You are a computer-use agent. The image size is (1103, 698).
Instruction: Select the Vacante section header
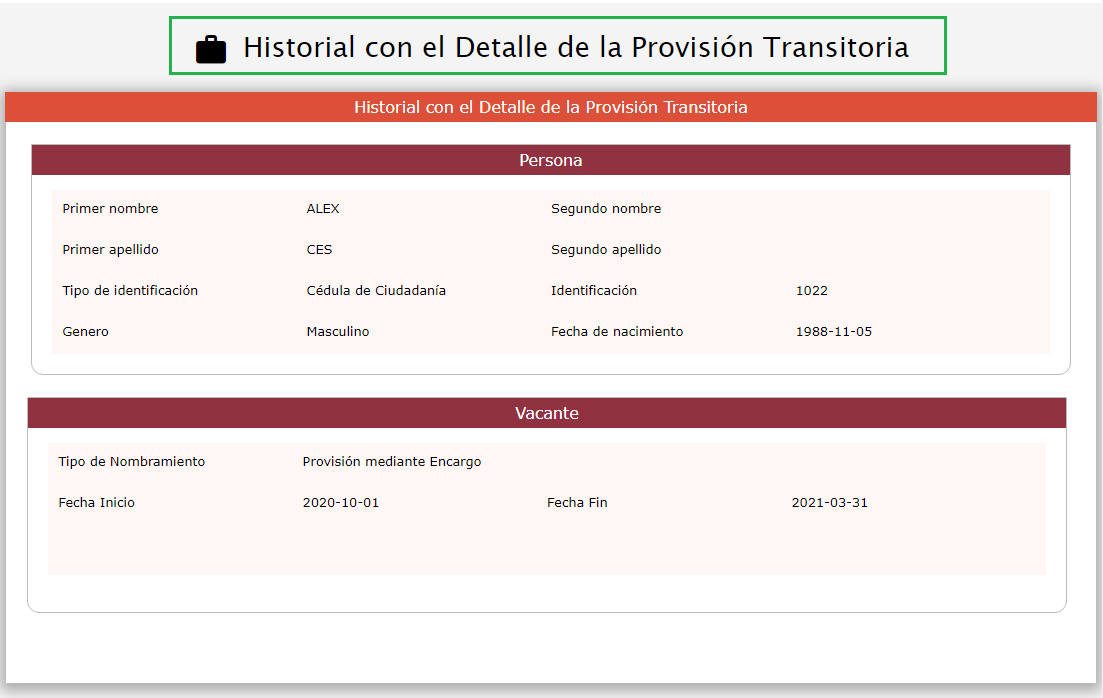click(x=546, y=413)
